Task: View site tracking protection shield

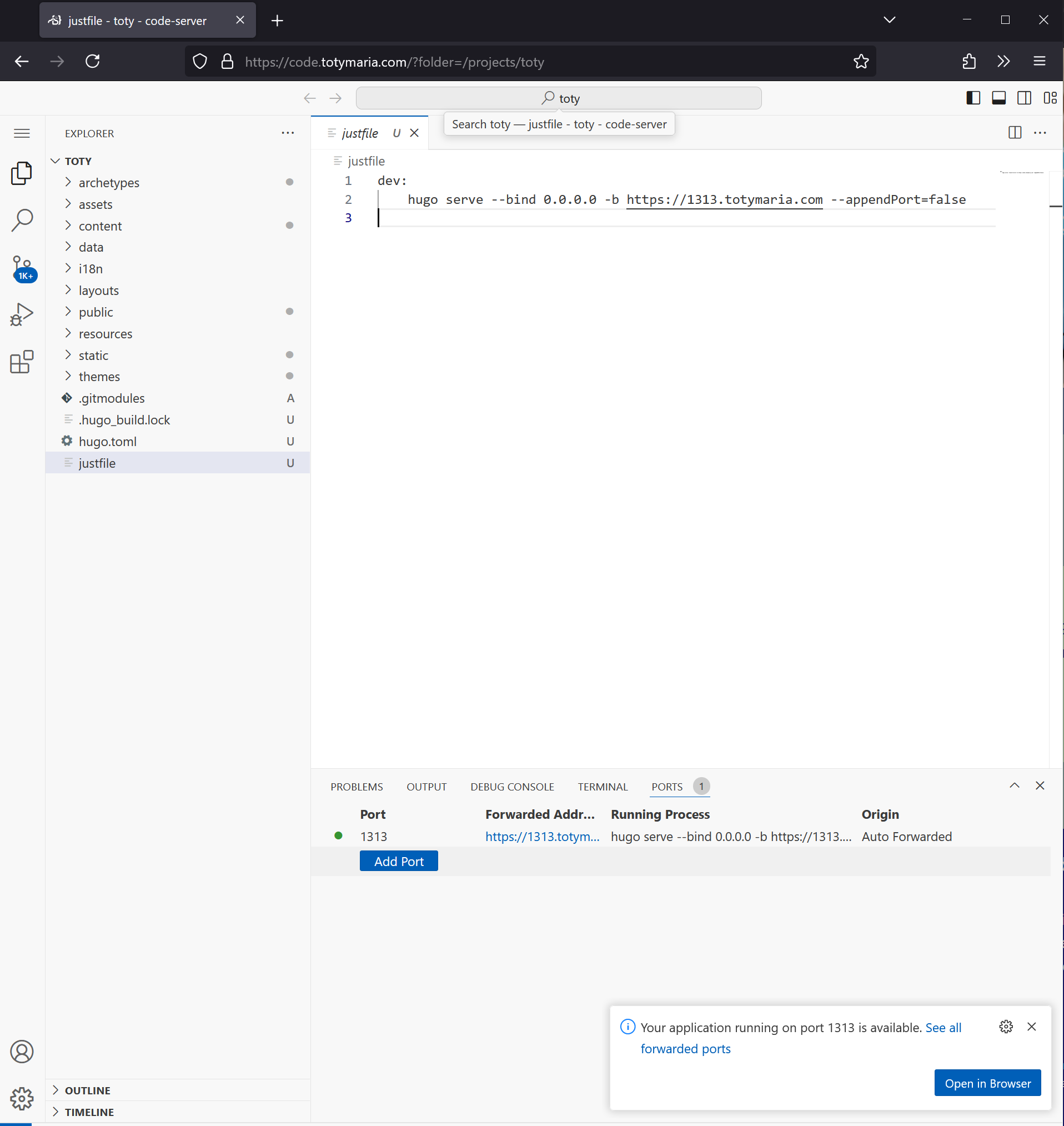Action: click(200, 61)
